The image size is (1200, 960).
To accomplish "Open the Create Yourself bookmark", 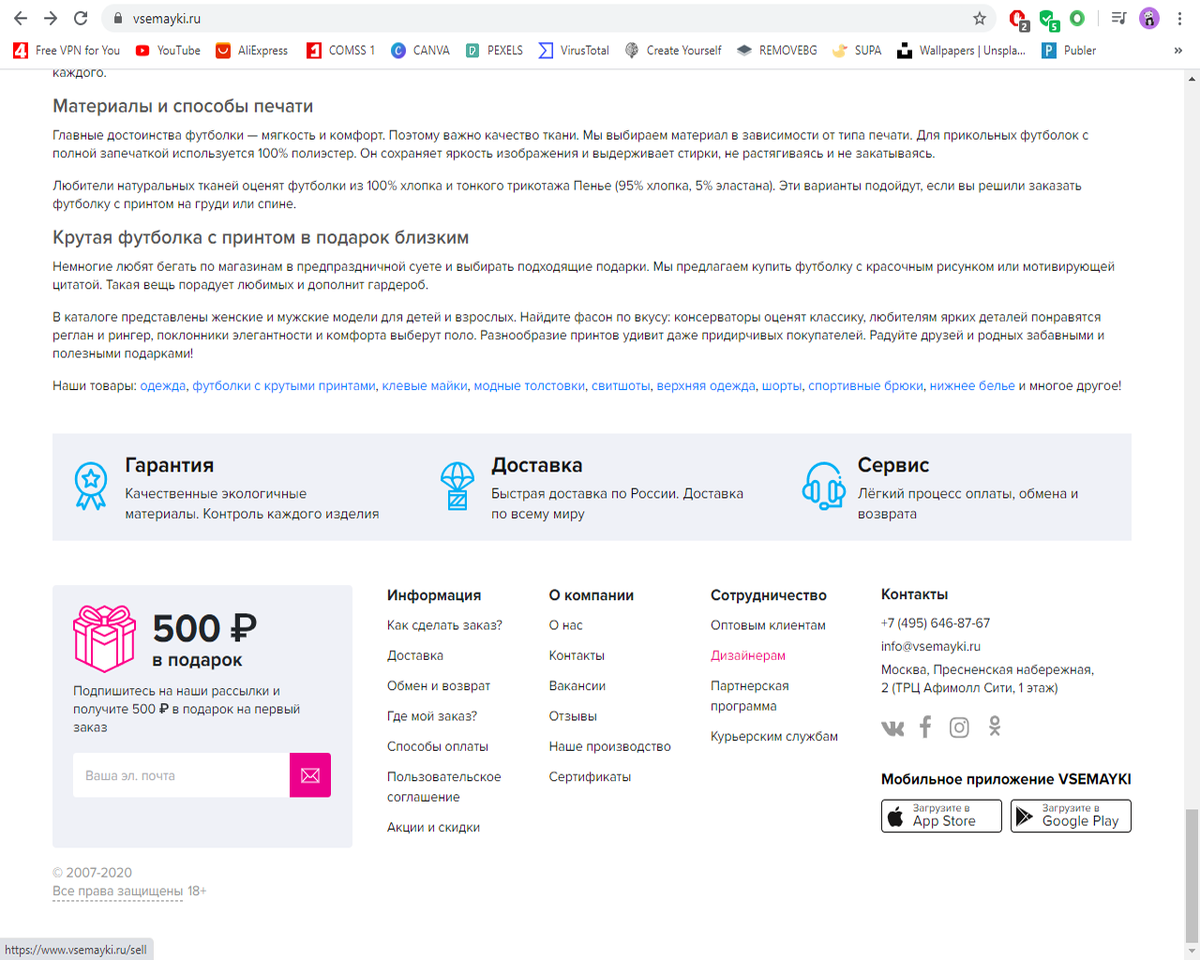I will [673, 50].
